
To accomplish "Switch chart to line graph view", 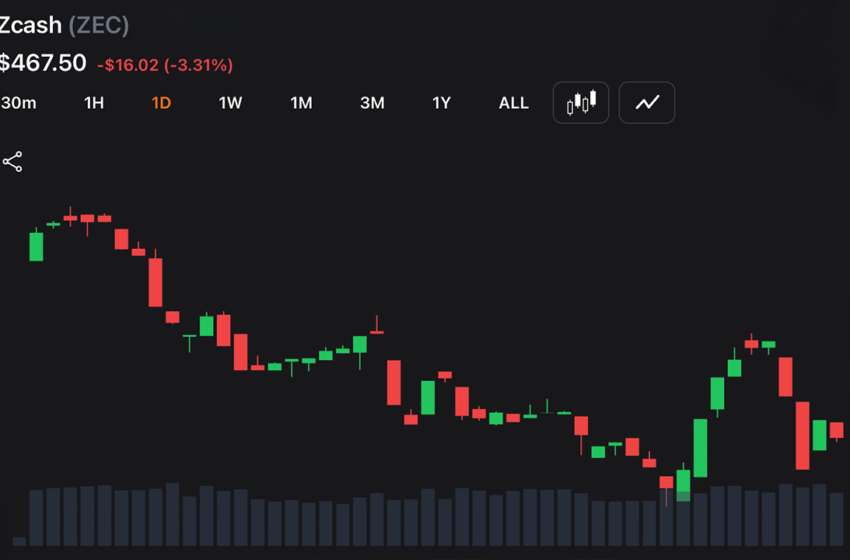I will pos(647,102).
